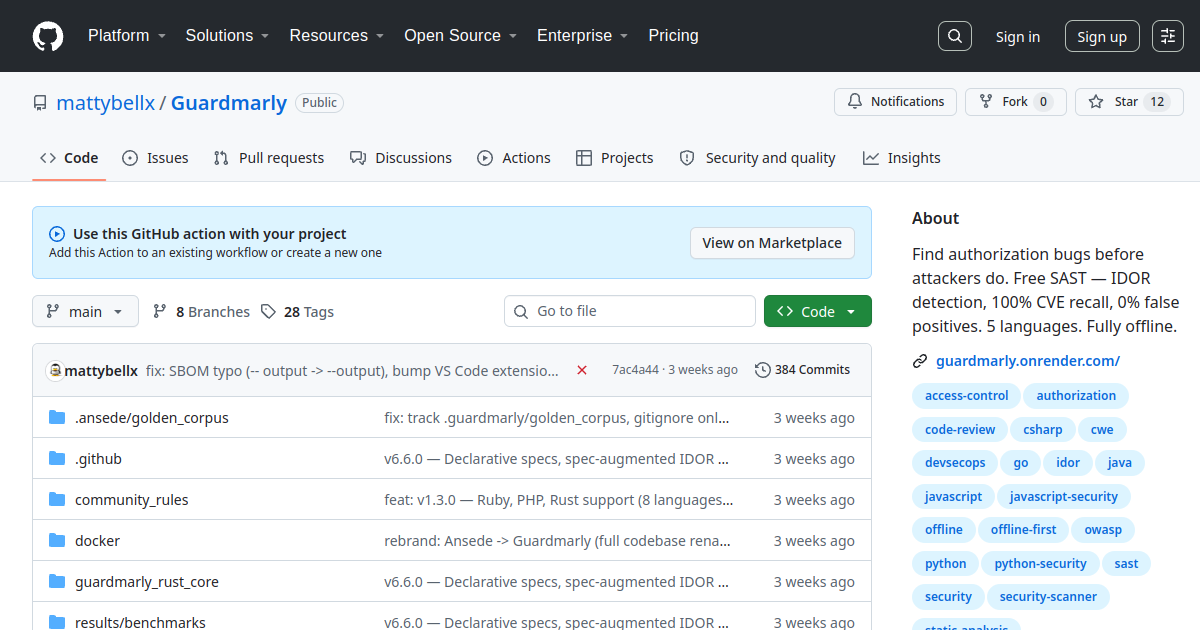The image size is (1200, 630).
Task: Select the devsecops topic tag
Action: click(955, 463)
